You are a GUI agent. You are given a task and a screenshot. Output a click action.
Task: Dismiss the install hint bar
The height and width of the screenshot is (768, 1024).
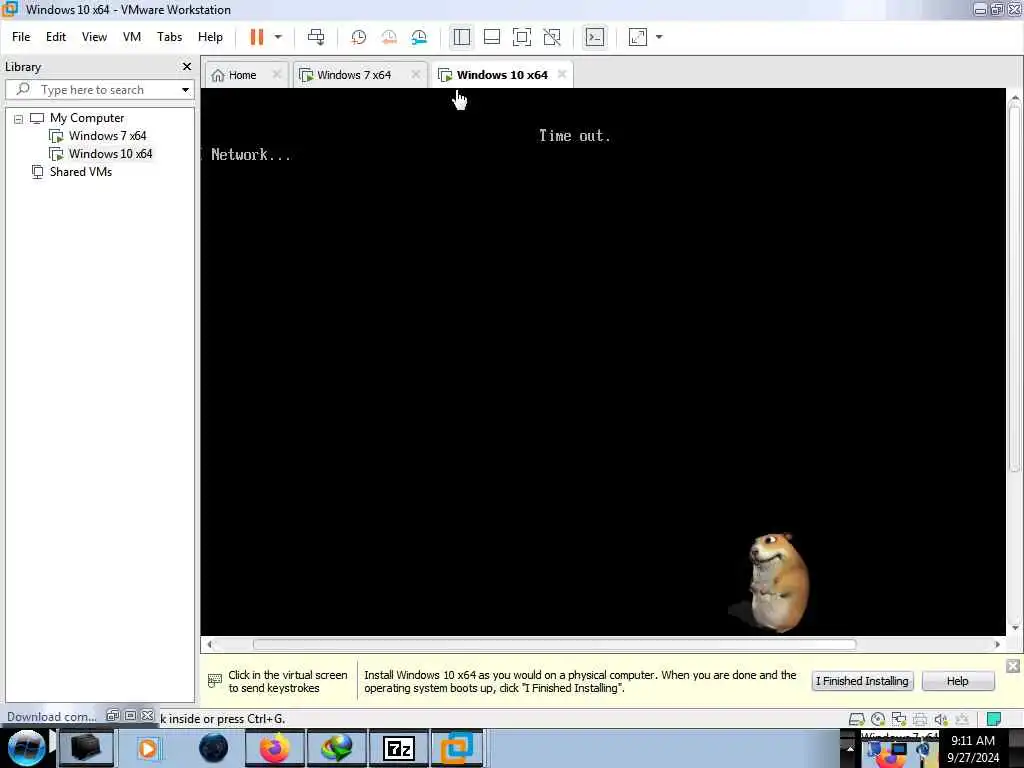pyautogui.click(x=1012, y=665)
